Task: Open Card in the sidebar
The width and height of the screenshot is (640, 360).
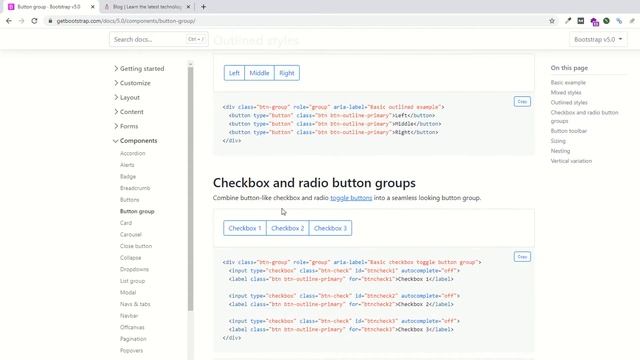Action: pos(126,223)
